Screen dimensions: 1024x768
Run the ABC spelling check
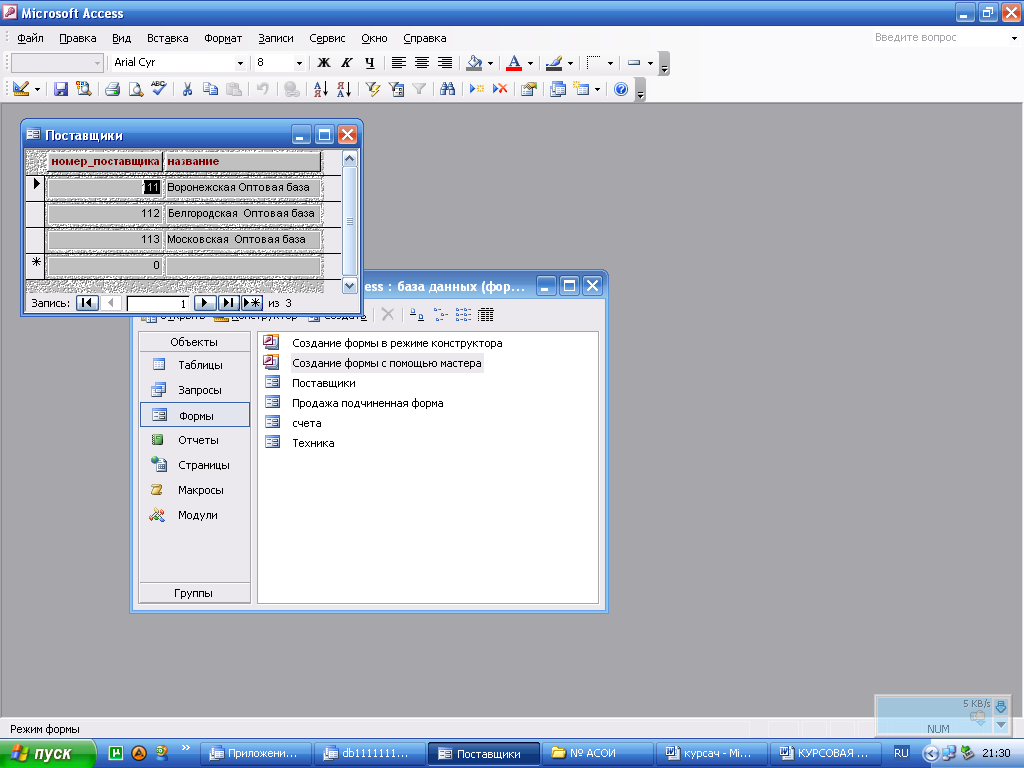pyautogui.click(x=159, y=89)
